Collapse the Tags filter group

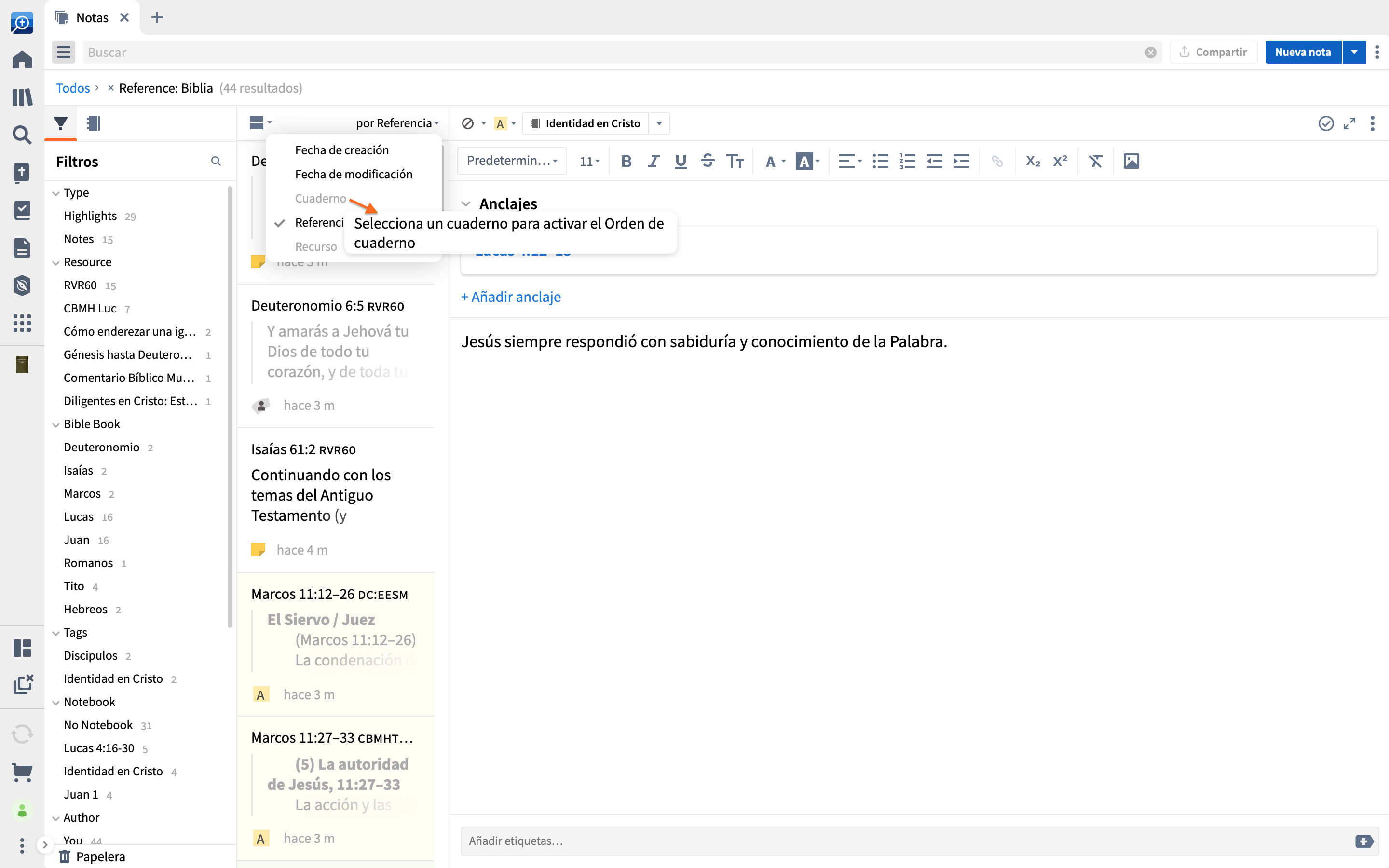coord(55,633)
